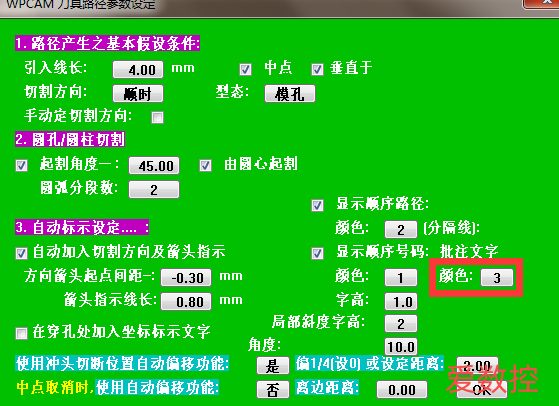Edit the 起割角度 45.00 value
The image size is (559, 406).
[154, 166]
